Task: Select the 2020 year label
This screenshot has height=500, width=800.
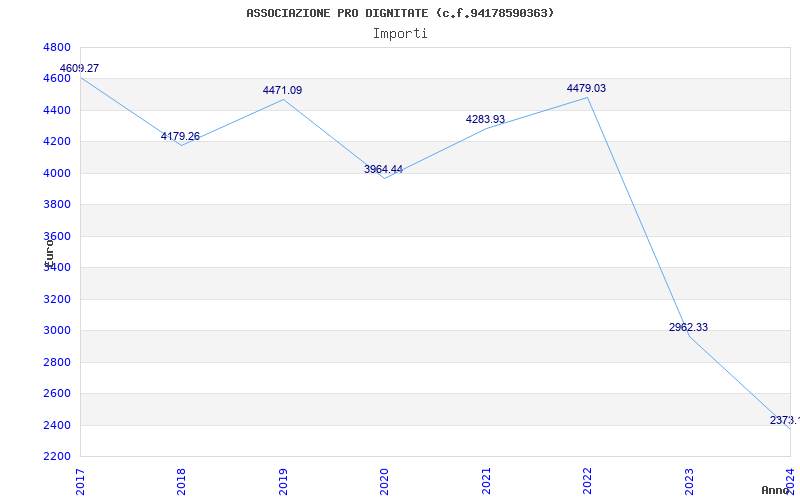Action: pyautogui.click(x=385, y=479)
